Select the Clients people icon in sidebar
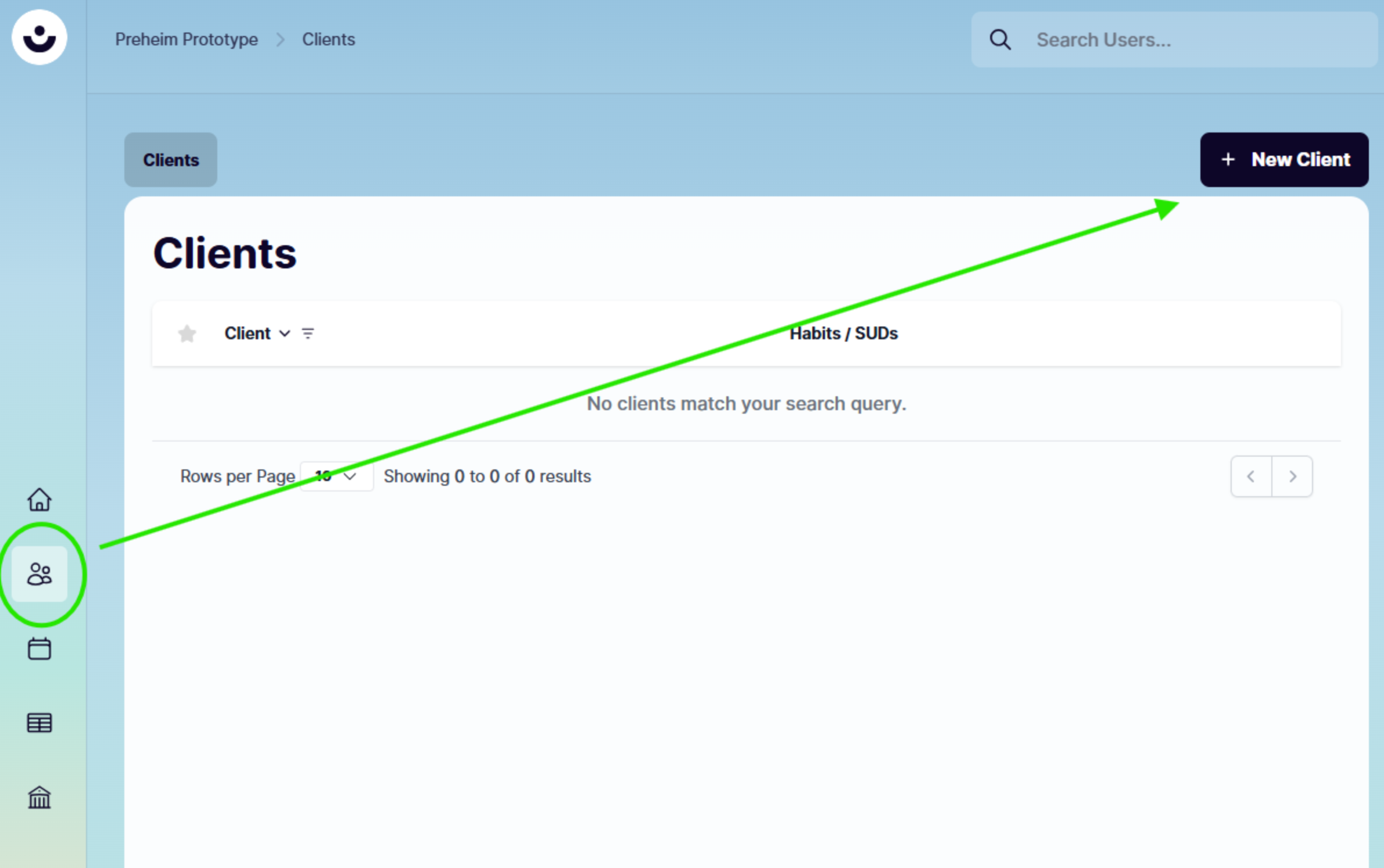 pyautogui.click(x=40, y=574)
